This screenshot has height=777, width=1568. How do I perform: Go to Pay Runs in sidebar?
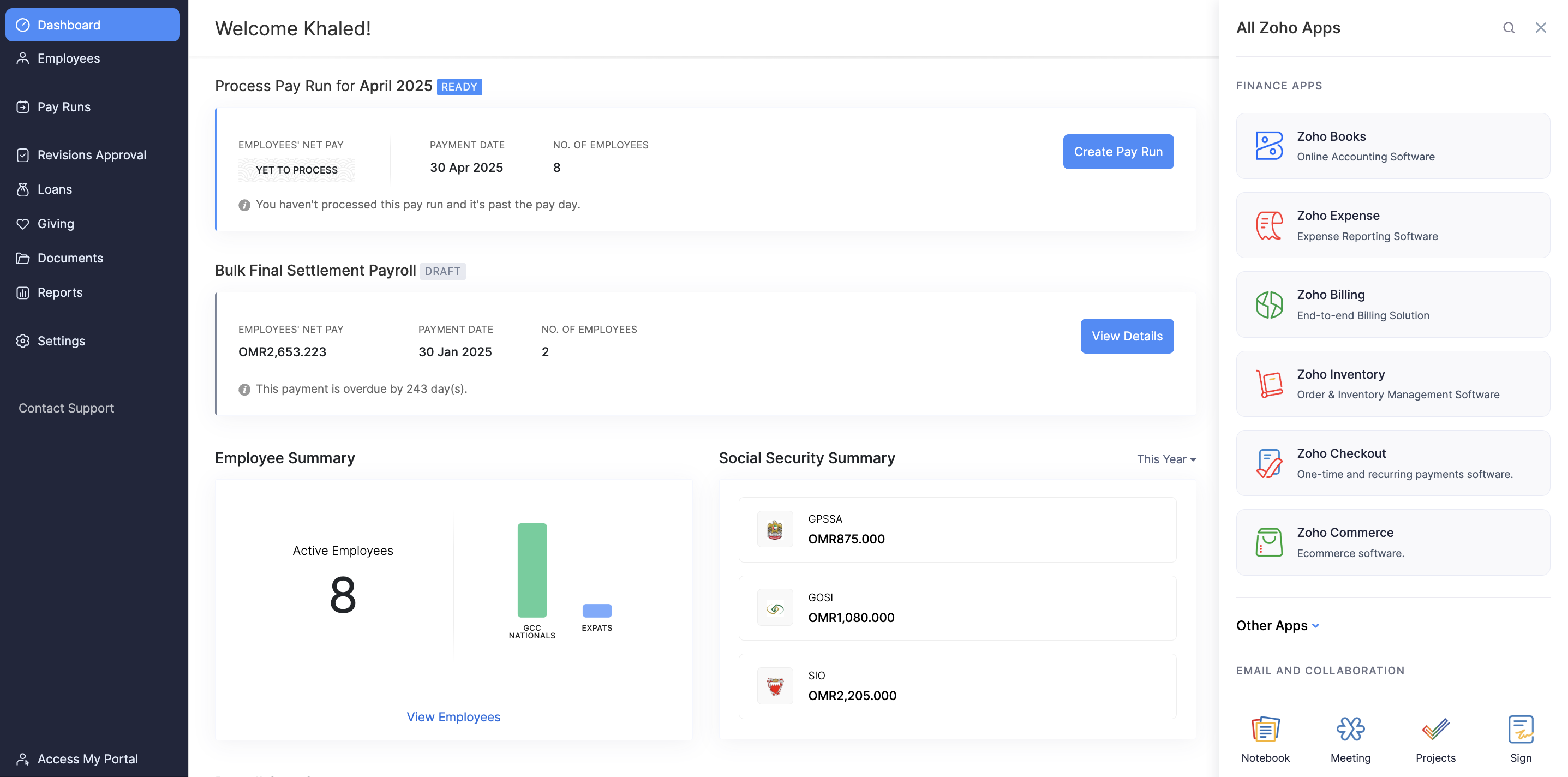point(64,106)
